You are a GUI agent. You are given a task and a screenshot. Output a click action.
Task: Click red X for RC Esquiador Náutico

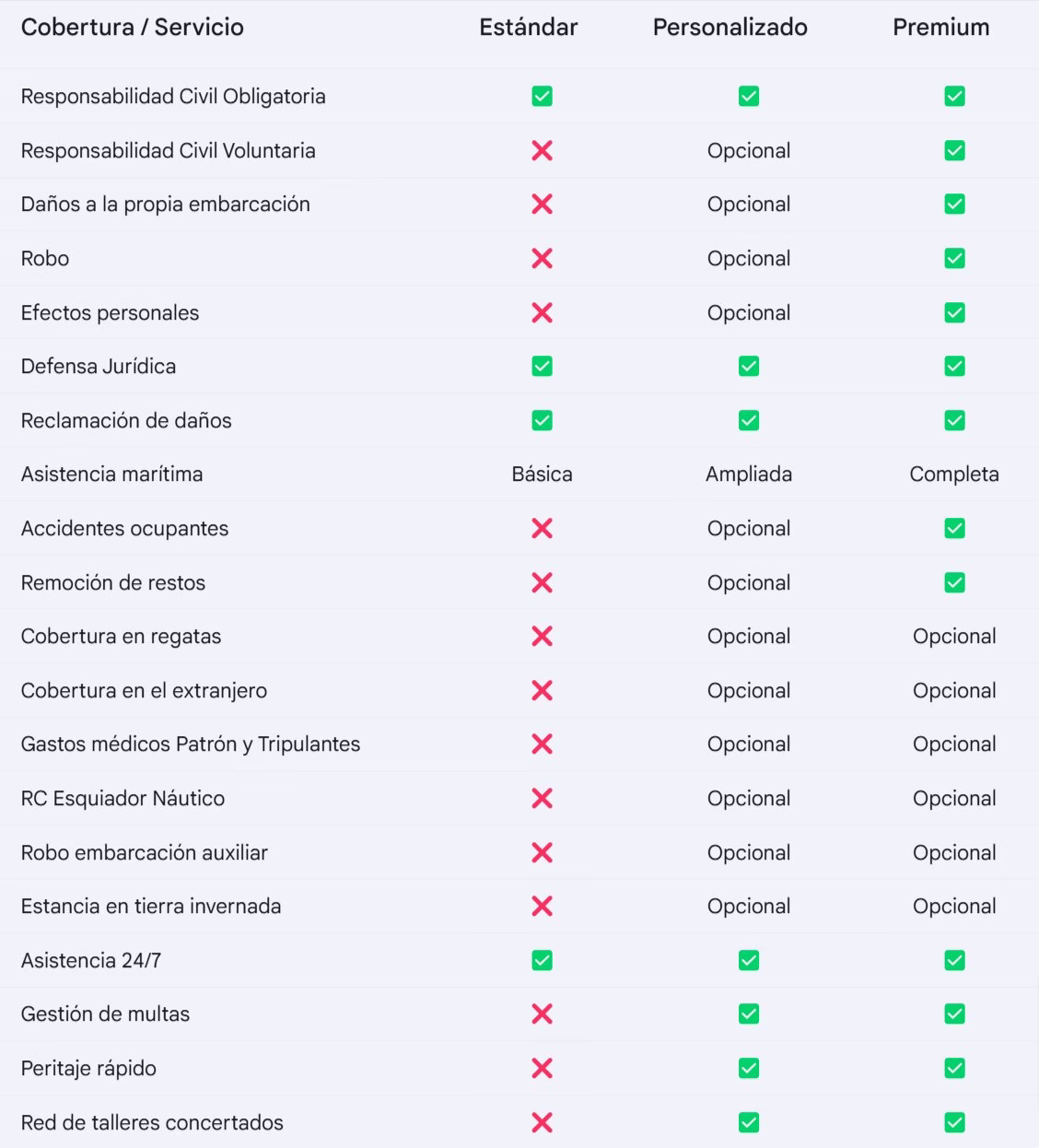543,799
